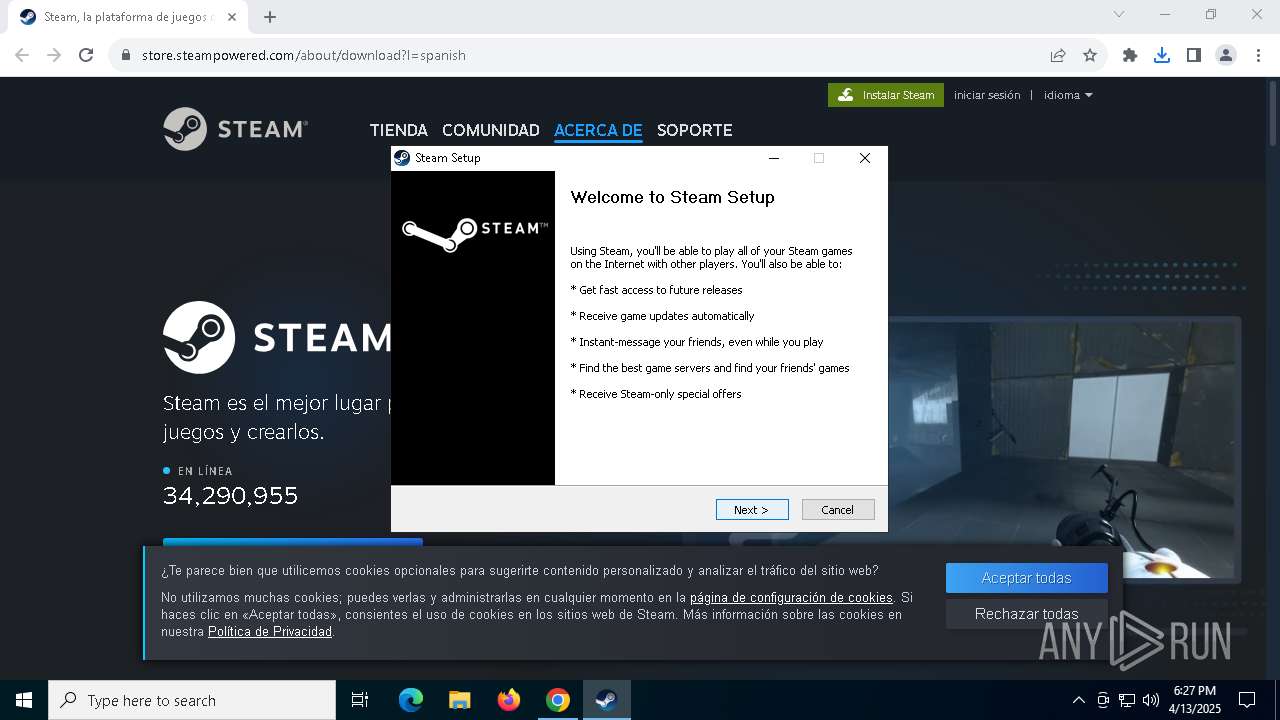Open the Chrome tab search chevron

click(1119, 14)
